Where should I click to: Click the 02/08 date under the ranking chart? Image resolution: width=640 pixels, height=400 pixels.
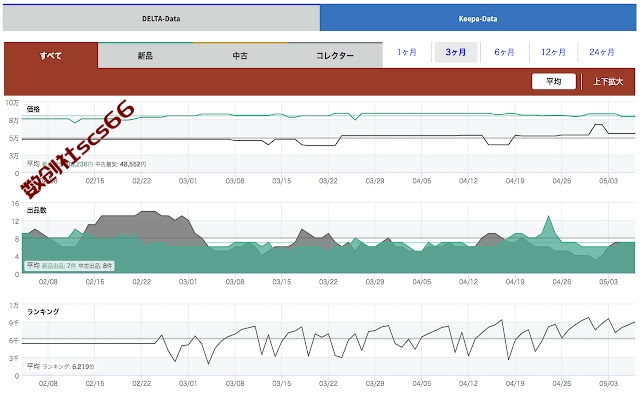48,383
